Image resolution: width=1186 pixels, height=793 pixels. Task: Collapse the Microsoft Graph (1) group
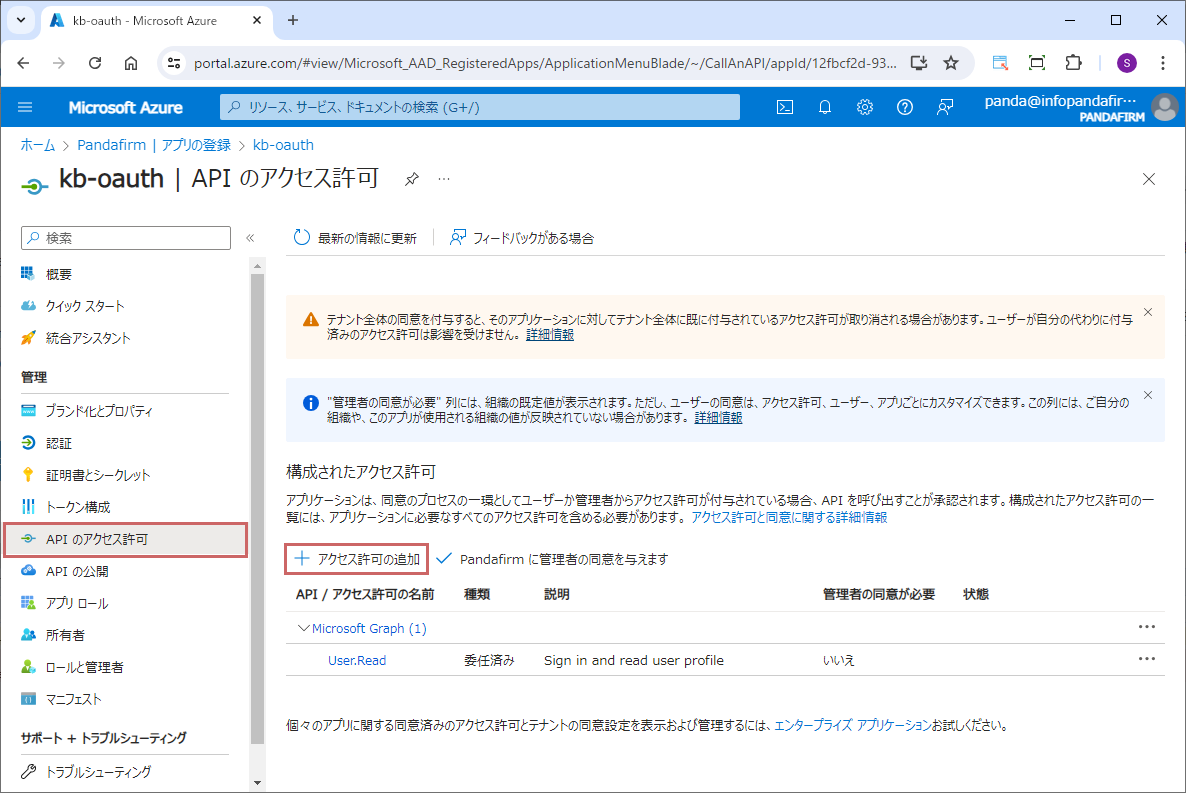304,629
